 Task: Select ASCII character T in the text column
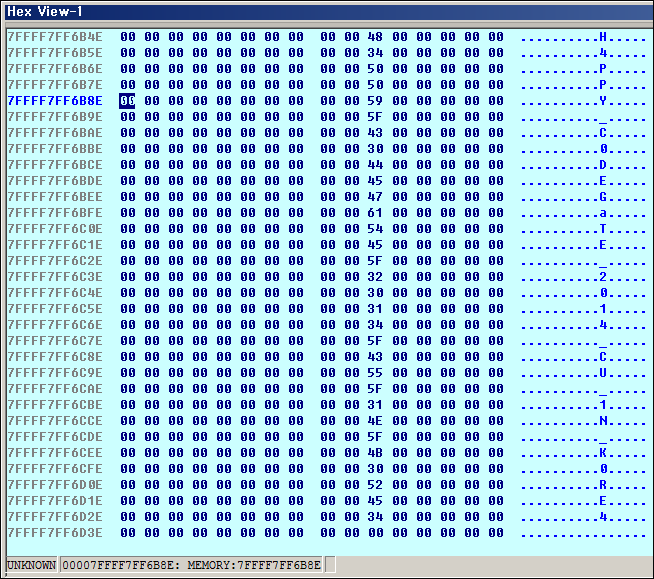pyautogui.click(x=603, y=229)
